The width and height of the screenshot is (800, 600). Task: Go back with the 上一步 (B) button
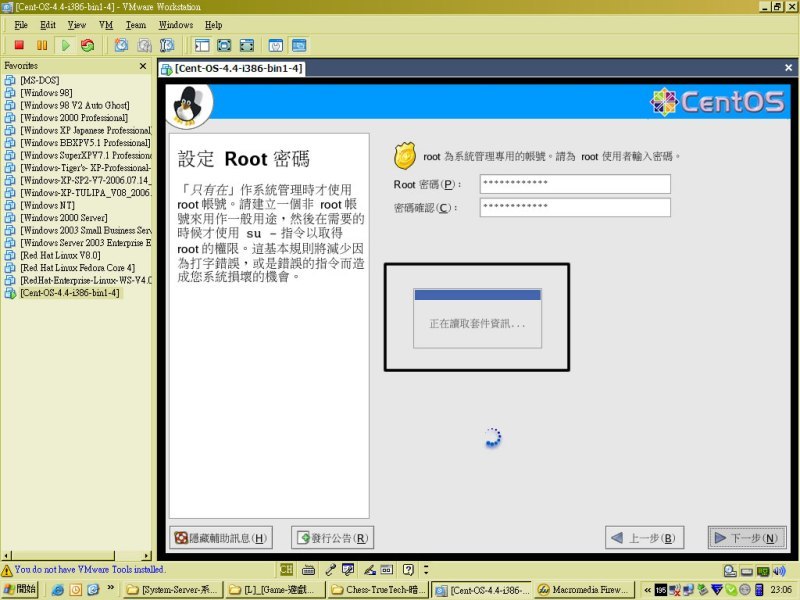pyautogui.click(x=644, y=538)
